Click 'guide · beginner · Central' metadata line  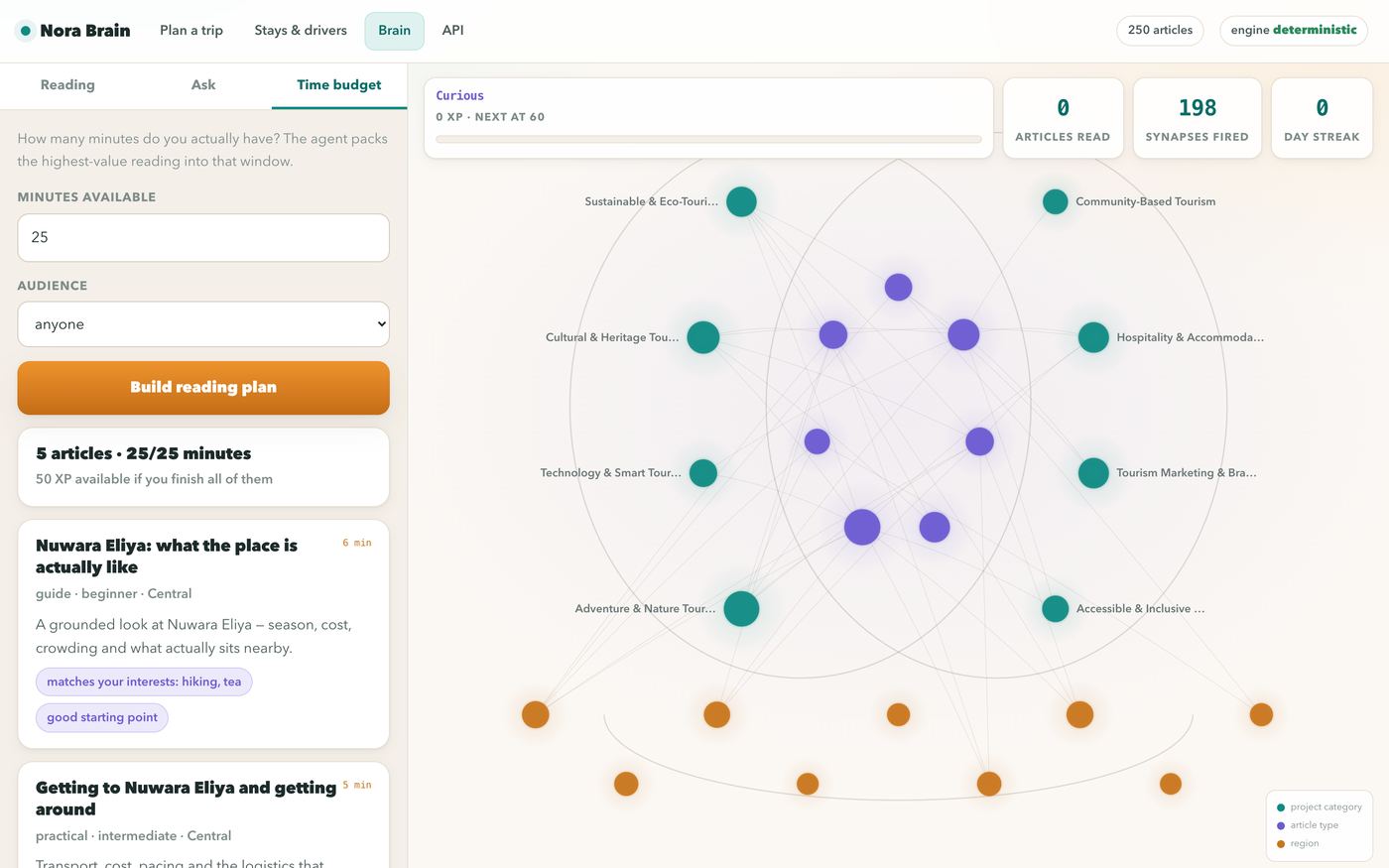pos(114,594)
